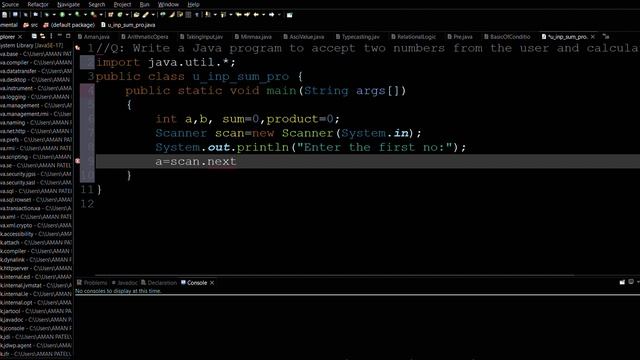Click the New Java Class toolbar icon
This screenshot has height=360, width=640.
tap(120, 15)
